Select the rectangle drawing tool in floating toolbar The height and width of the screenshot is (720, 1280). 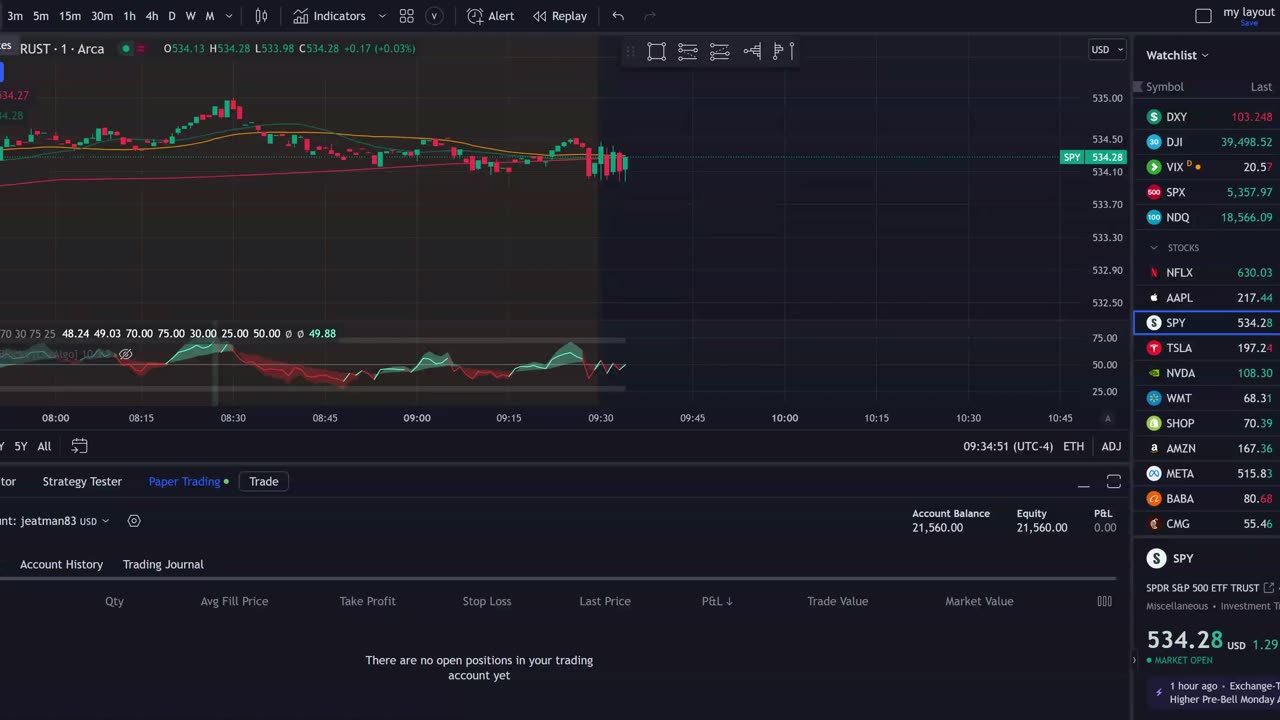pyautogui.click(x=657, y=52)
